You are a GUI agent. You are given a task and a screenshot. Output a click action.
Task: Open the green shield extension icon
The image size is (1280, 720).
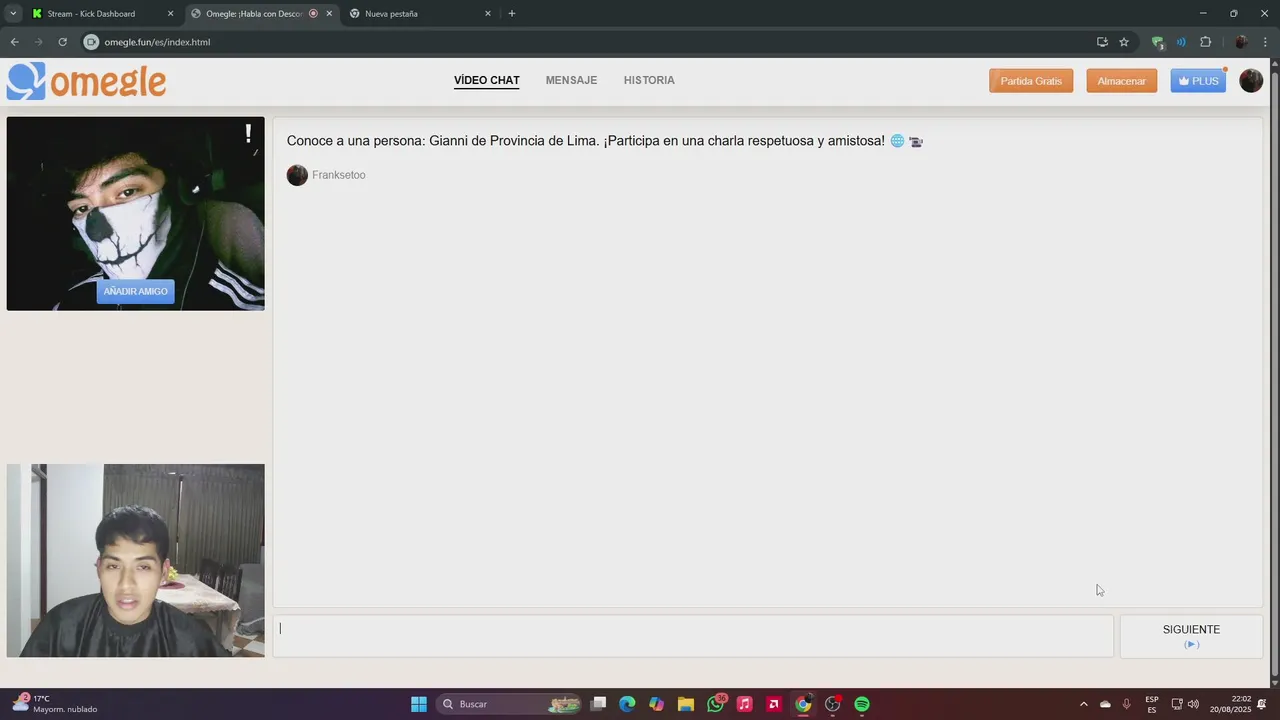coord(1158,42)
